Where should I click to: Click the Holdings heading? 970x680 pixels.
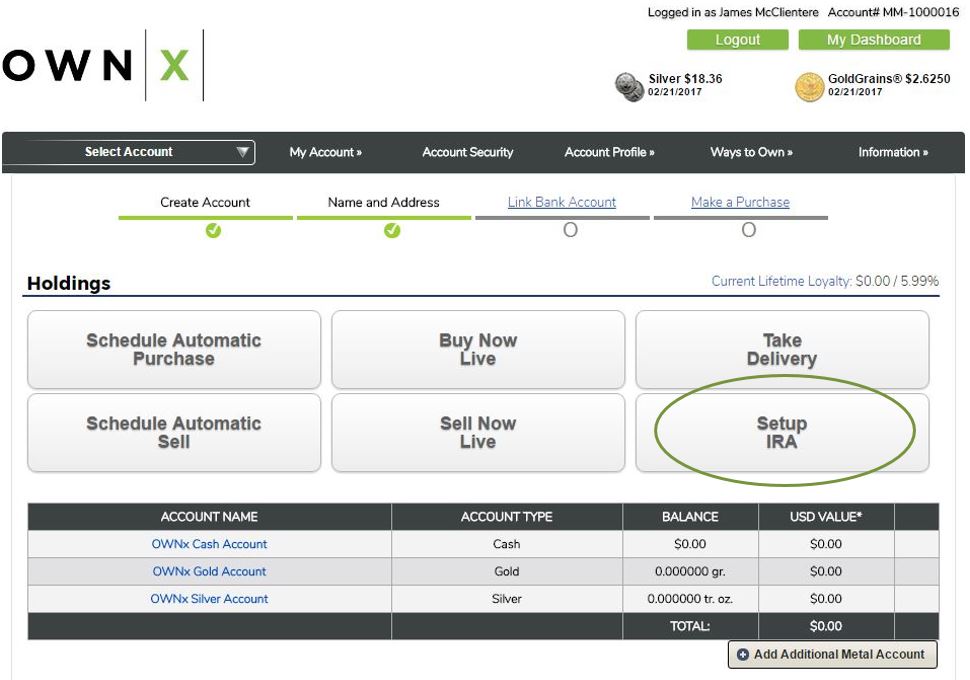click(x=69, y=283)
